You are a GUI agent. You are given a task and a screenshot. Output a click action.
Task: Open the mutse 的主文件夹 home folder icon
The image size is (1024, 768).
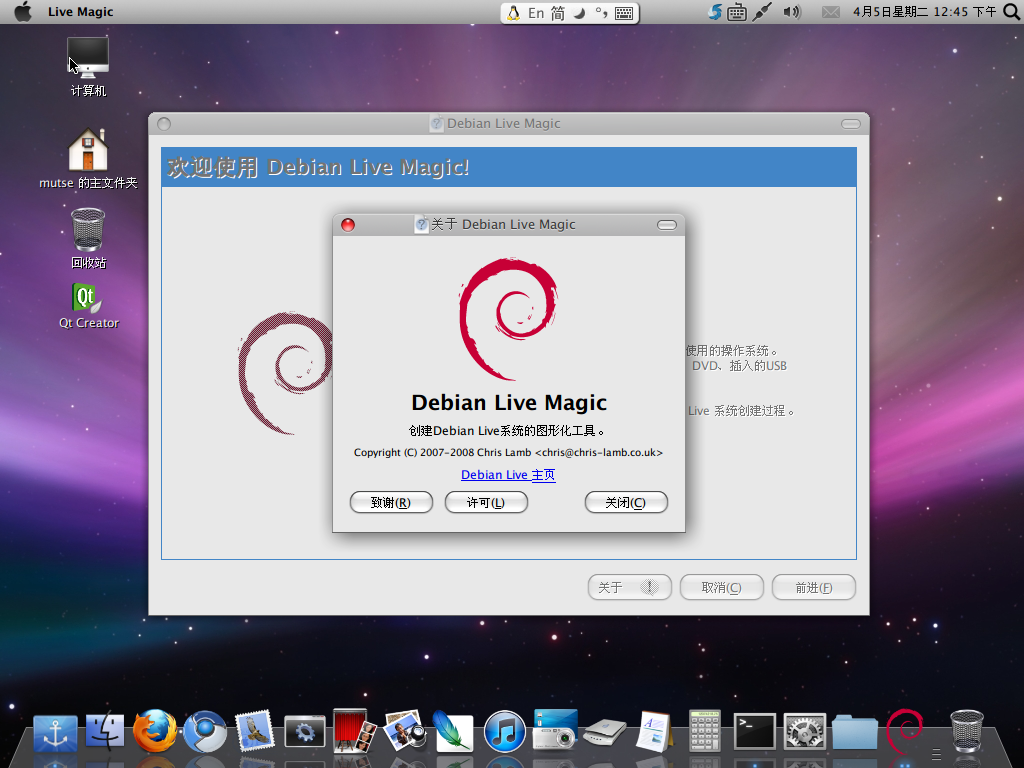(88, 159)
